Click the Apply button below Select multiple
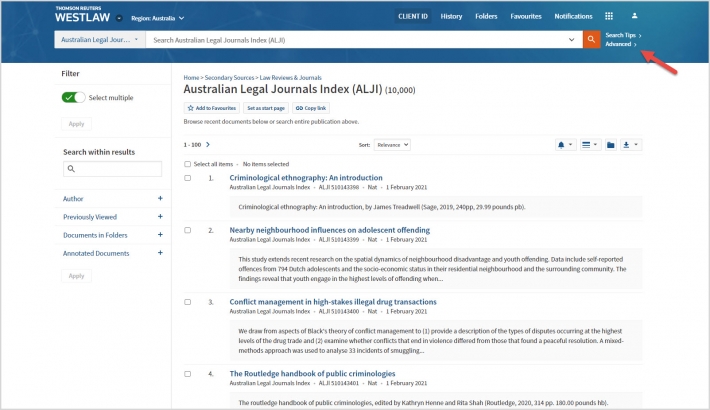The height and width of the screenshot is (410, 710). click(x=76, y=124)
